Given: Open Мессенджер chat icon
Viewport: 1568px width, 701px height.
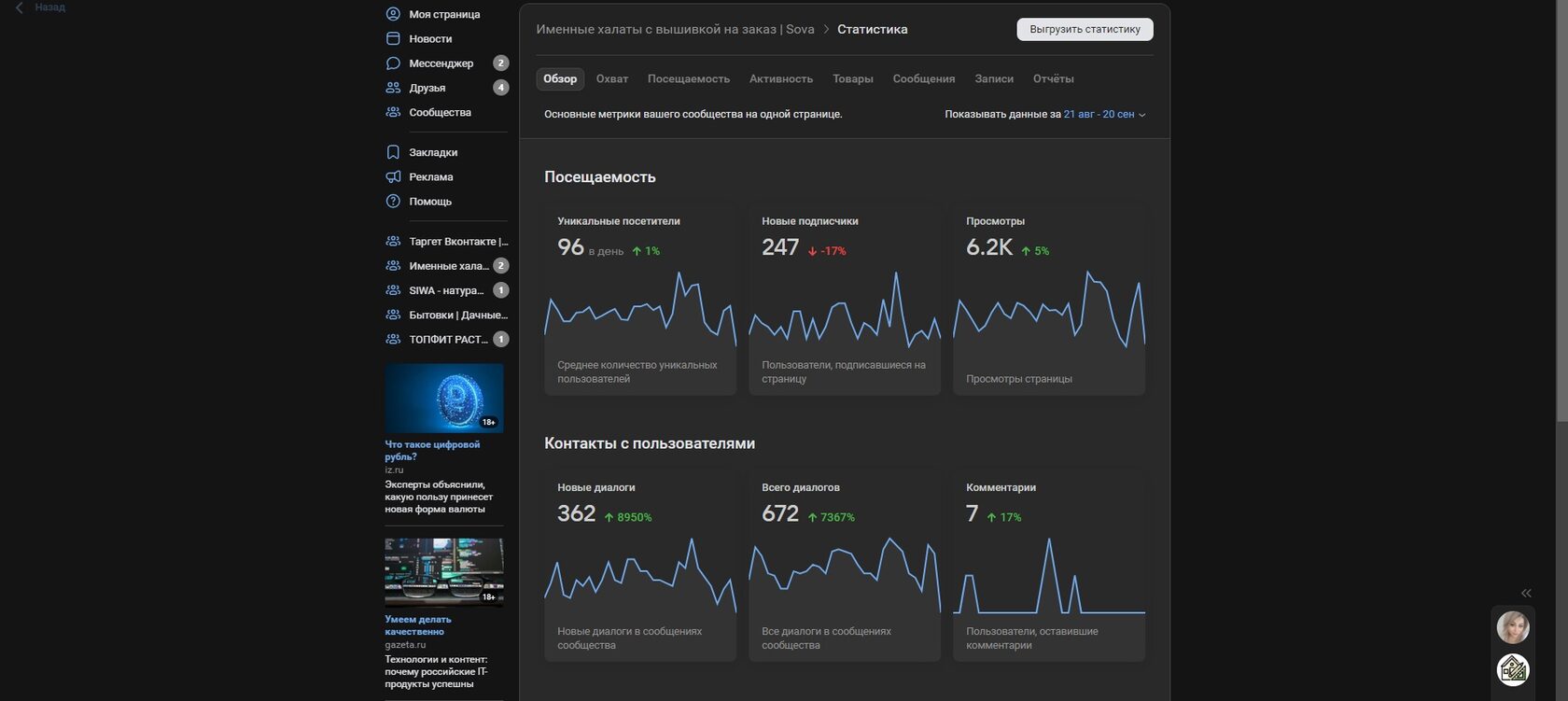Looking at the screenshot, I should tap(393, 63).
